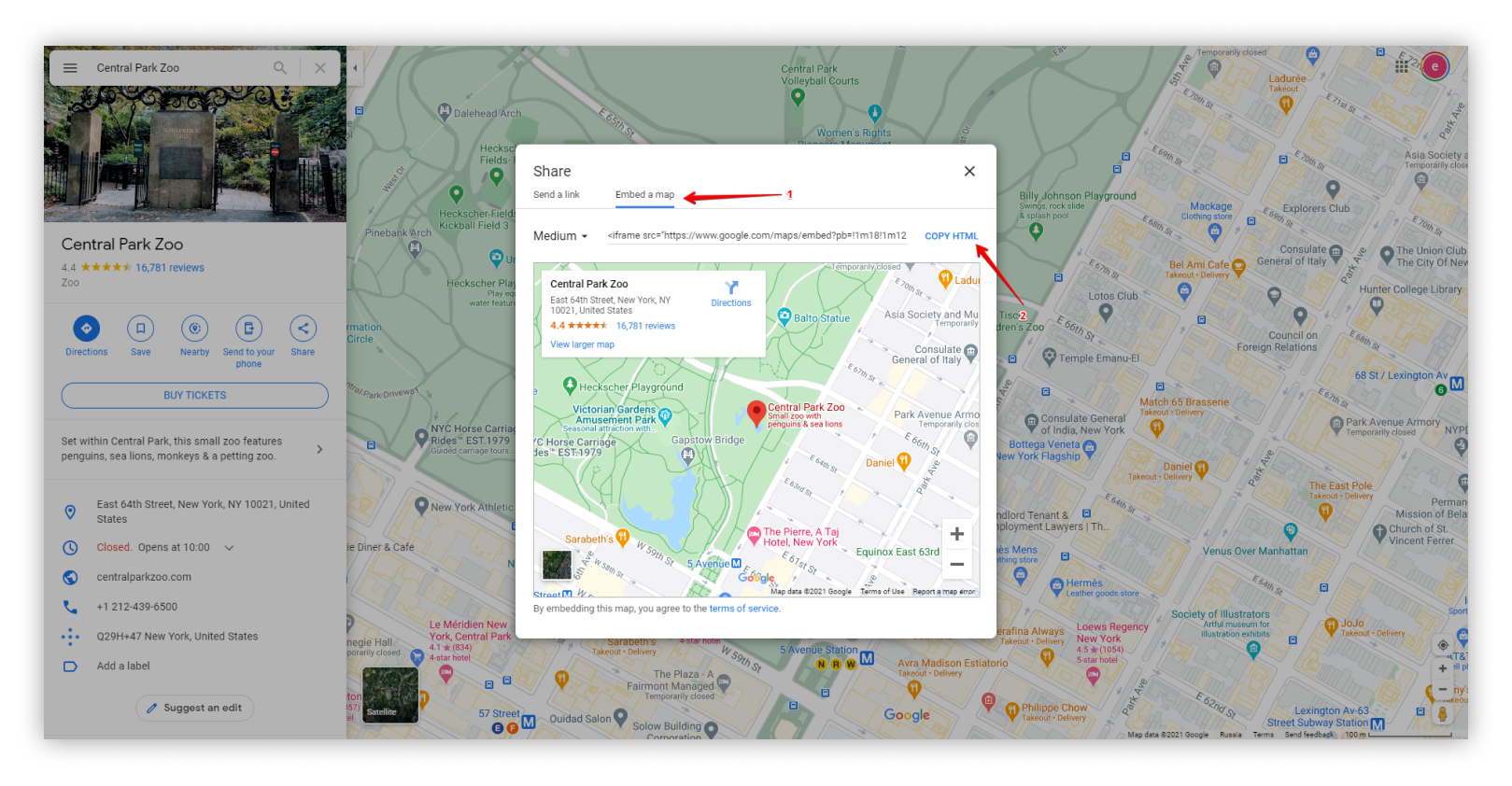Select the Embed a map tab
The image size is (1512, 786).
click(644, 195)
